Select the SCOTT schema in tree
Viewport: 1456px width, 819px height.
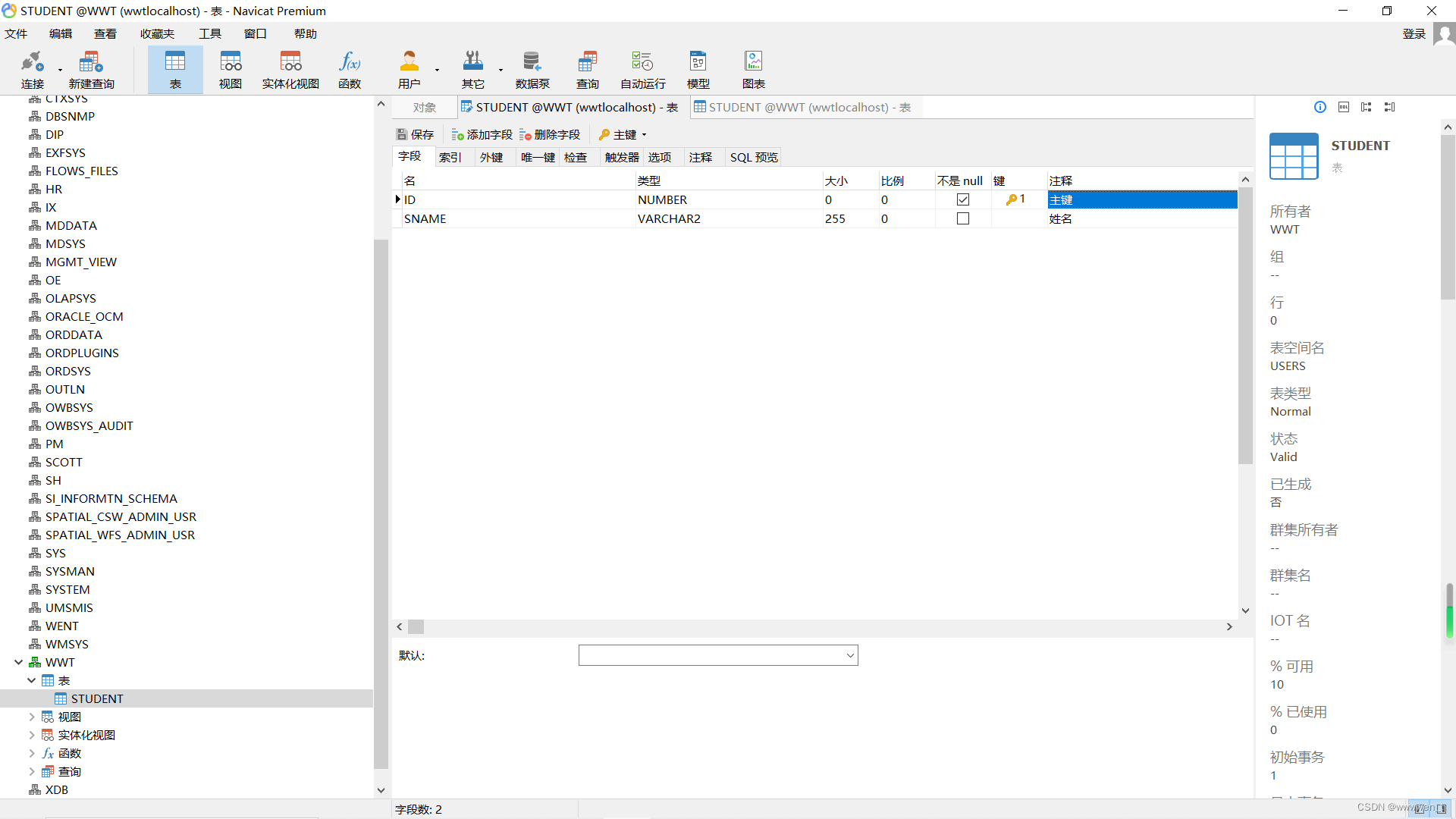(64, 462)
